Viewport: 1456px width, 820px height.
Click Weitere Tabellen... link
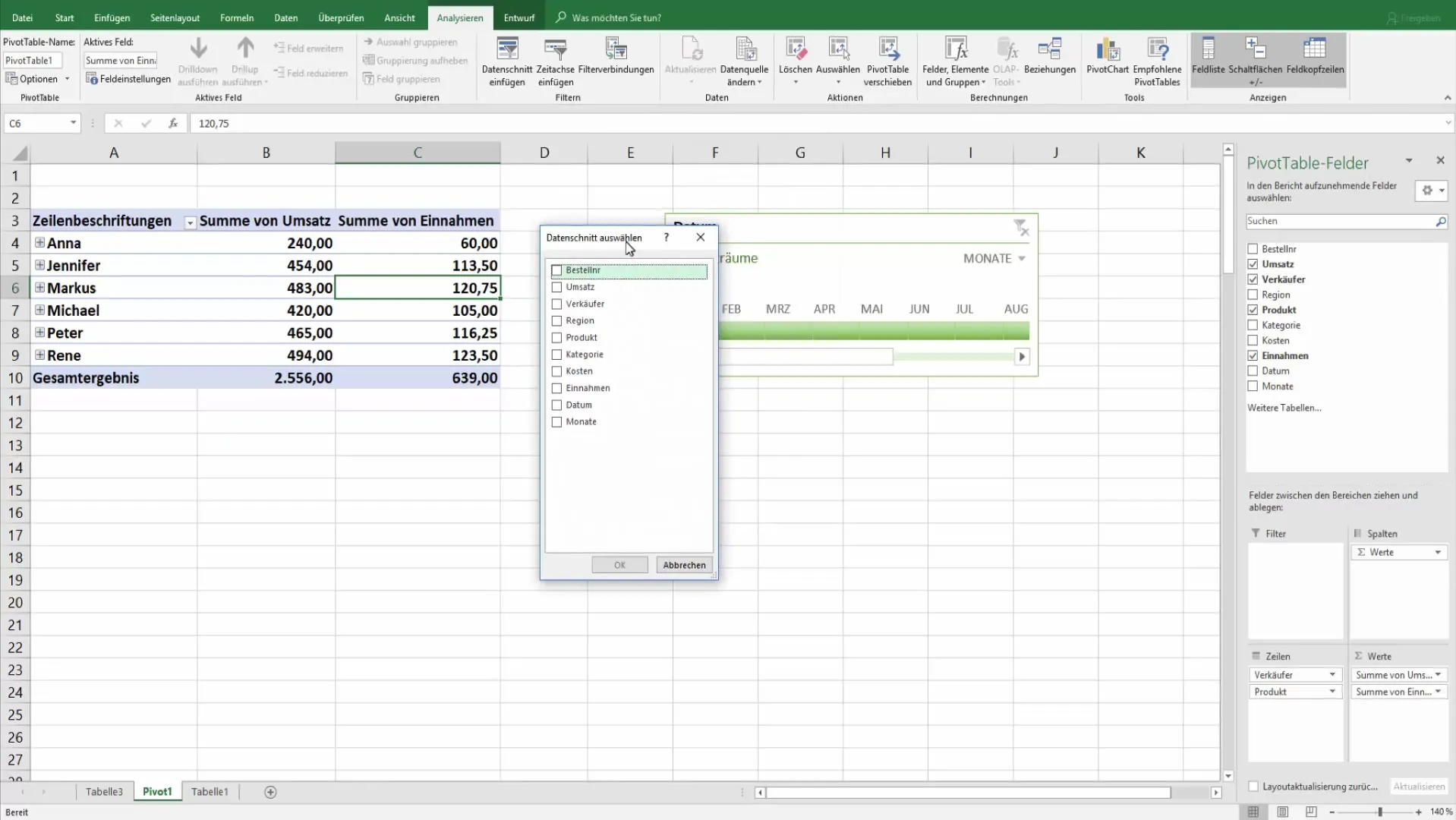(1284, 408)
